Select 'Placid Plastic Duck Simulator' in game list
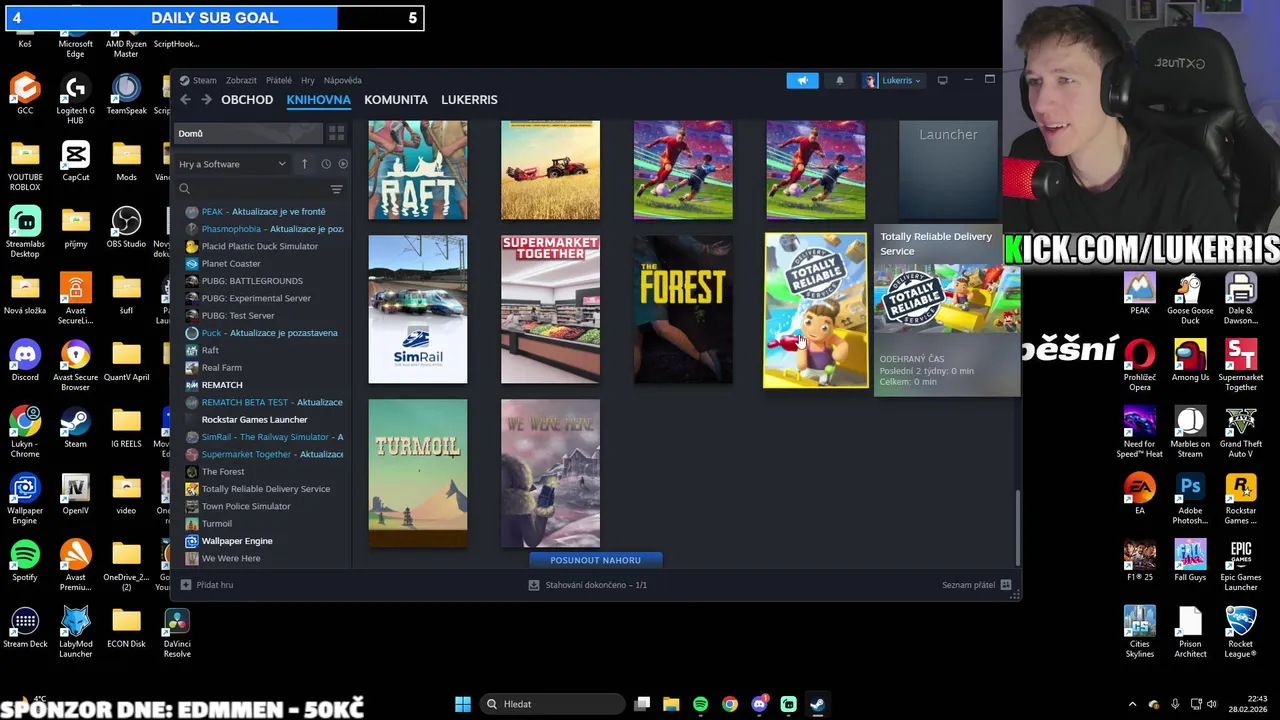The width and height of the screenshot is (1280, 720). (x=260, y=246)
